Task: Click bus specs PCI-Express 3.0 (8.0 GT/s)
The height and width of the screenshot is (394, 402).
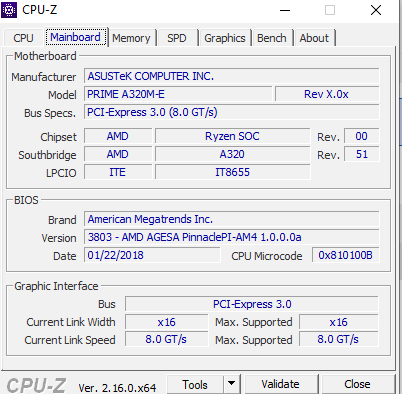Action: 232,112
